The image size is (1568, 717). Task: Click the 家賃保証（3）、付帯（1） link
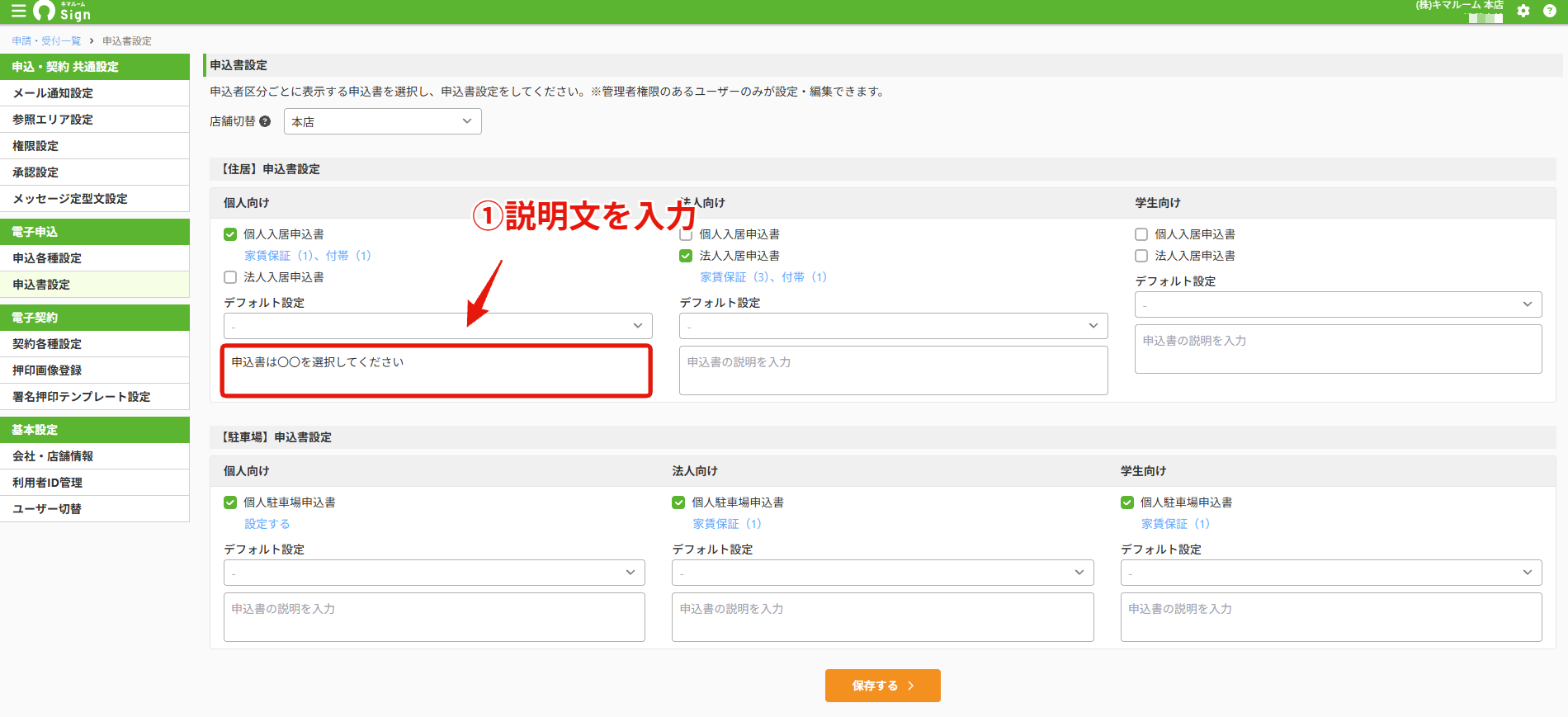(x=763, y=277)
